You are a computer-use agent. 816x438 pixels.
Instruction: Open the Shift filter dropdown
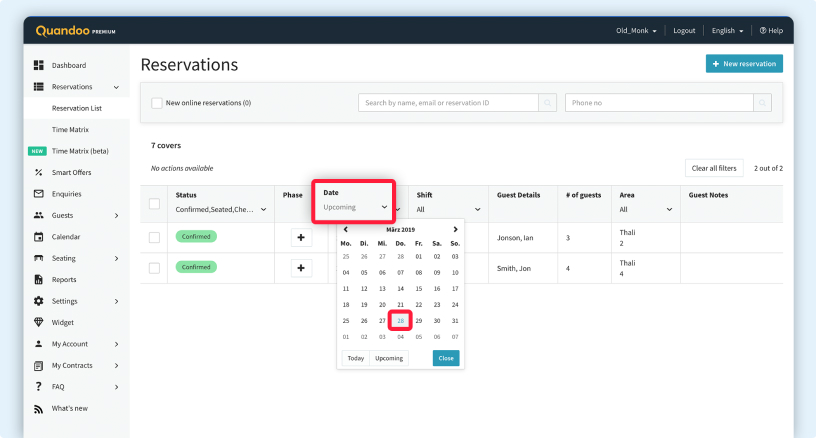448,209
